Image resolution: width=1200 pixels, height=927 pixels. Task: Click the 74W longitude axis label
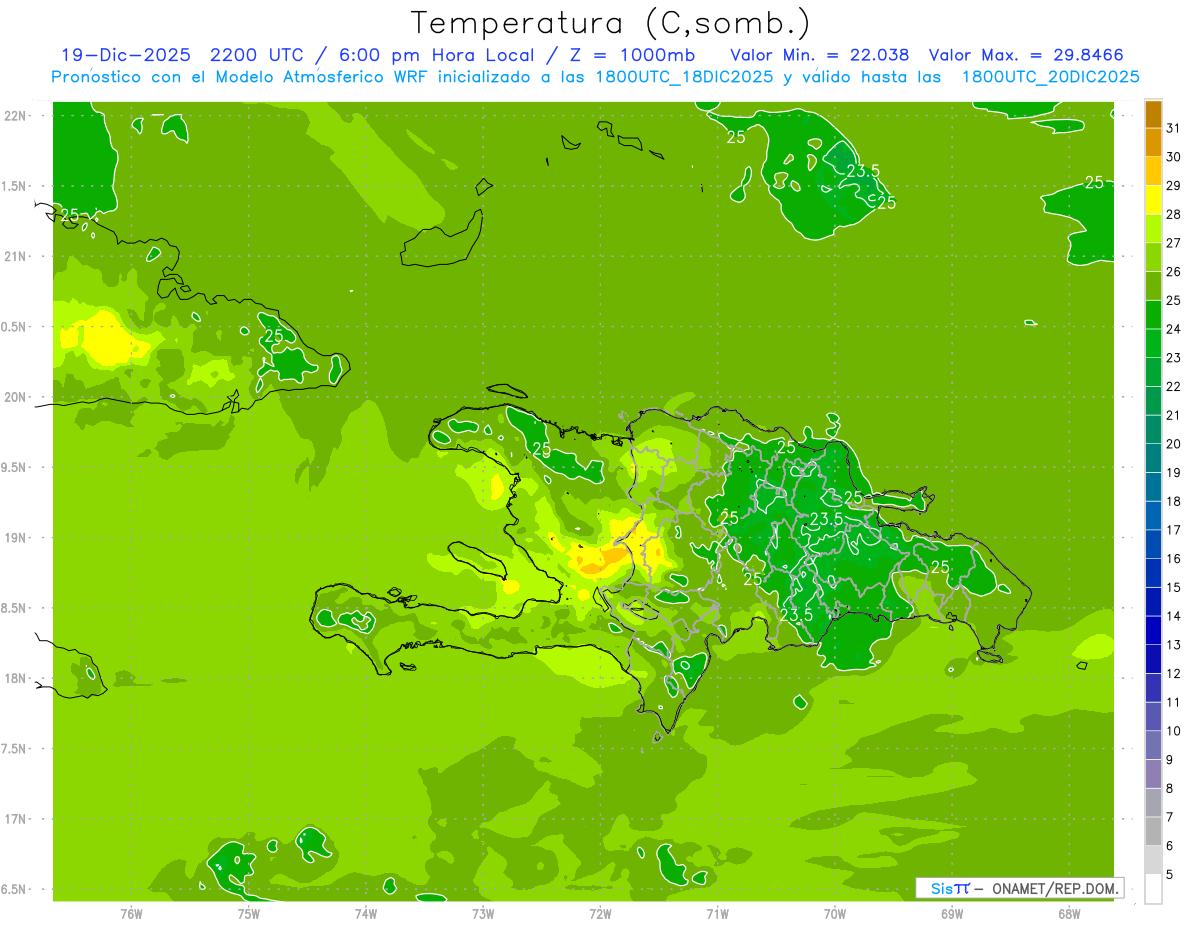pyautogui.click(x=366, y=914)
